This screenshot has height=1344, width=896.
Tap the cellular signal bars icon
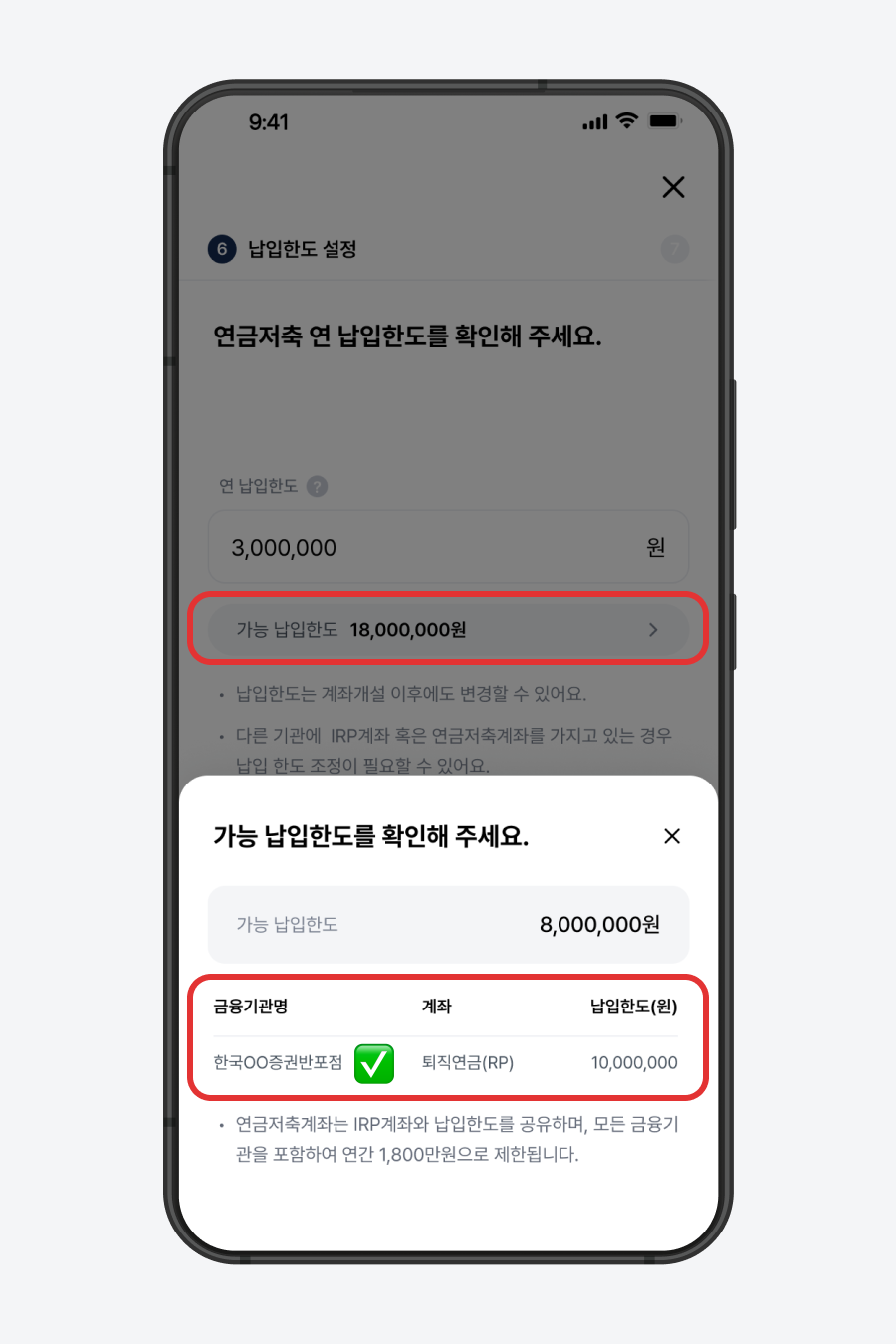pyautogui.click(x=595, y=122)
